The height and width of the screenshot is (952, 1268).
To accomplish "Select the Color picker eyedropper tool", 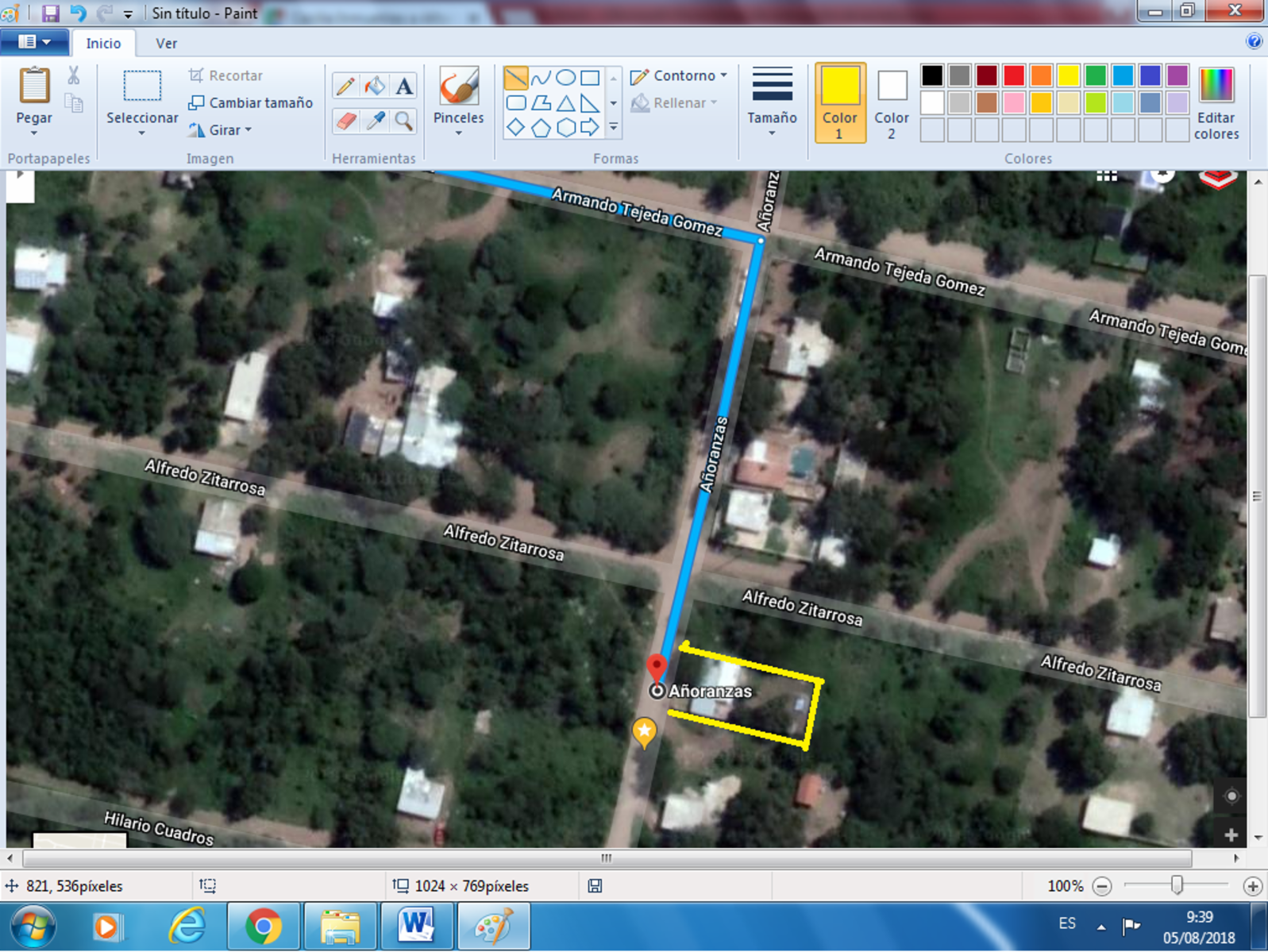I will pos(375,121).
